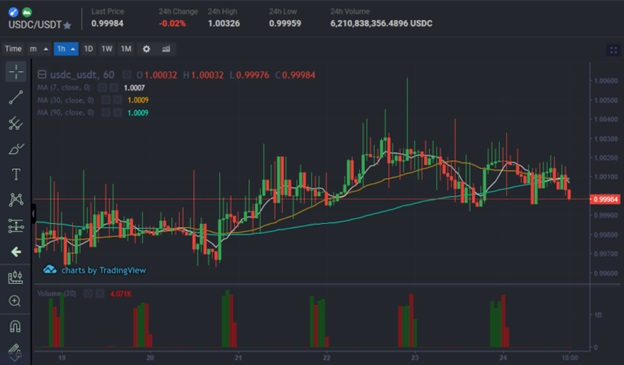Click the 18:00 time axis label

[570, 357]
